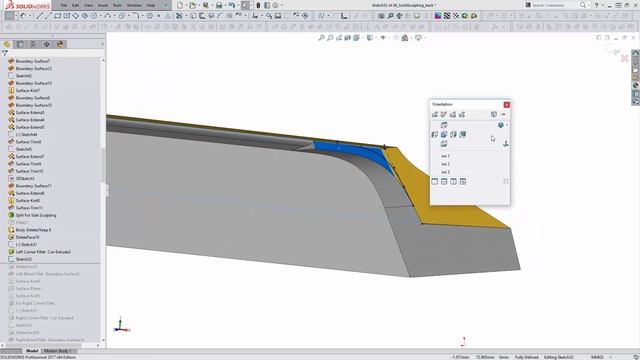
Task: Select the Corner Rectangle sketch tool
Action: (x=58, y=16)
